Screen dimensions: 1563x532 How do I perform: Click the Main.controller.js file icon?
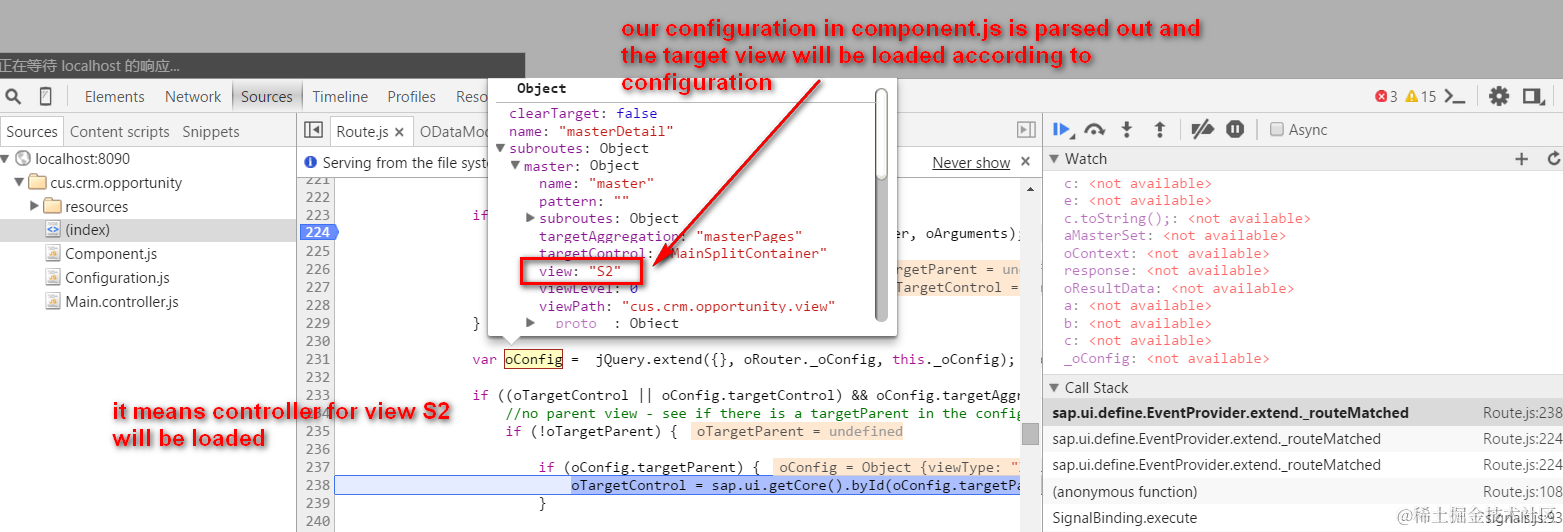[53, 302]
